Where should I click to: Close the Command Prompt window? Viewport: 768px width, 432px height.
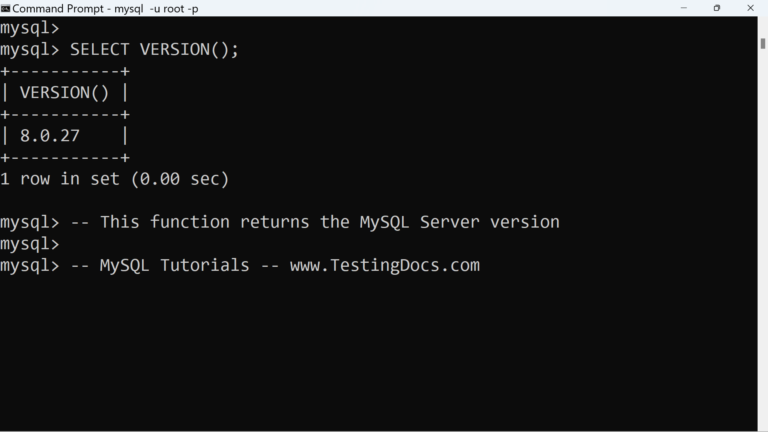click(x=749, y=8)
